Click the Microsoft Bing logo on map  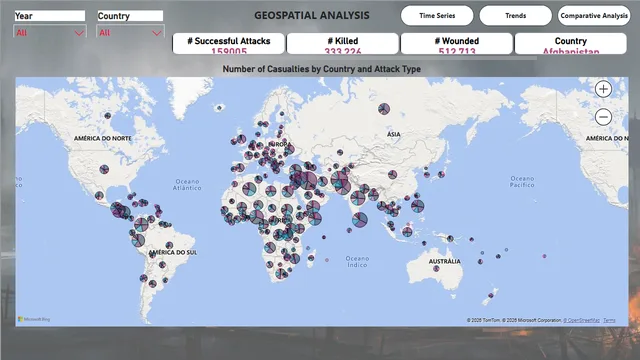(x=34, y=319)
